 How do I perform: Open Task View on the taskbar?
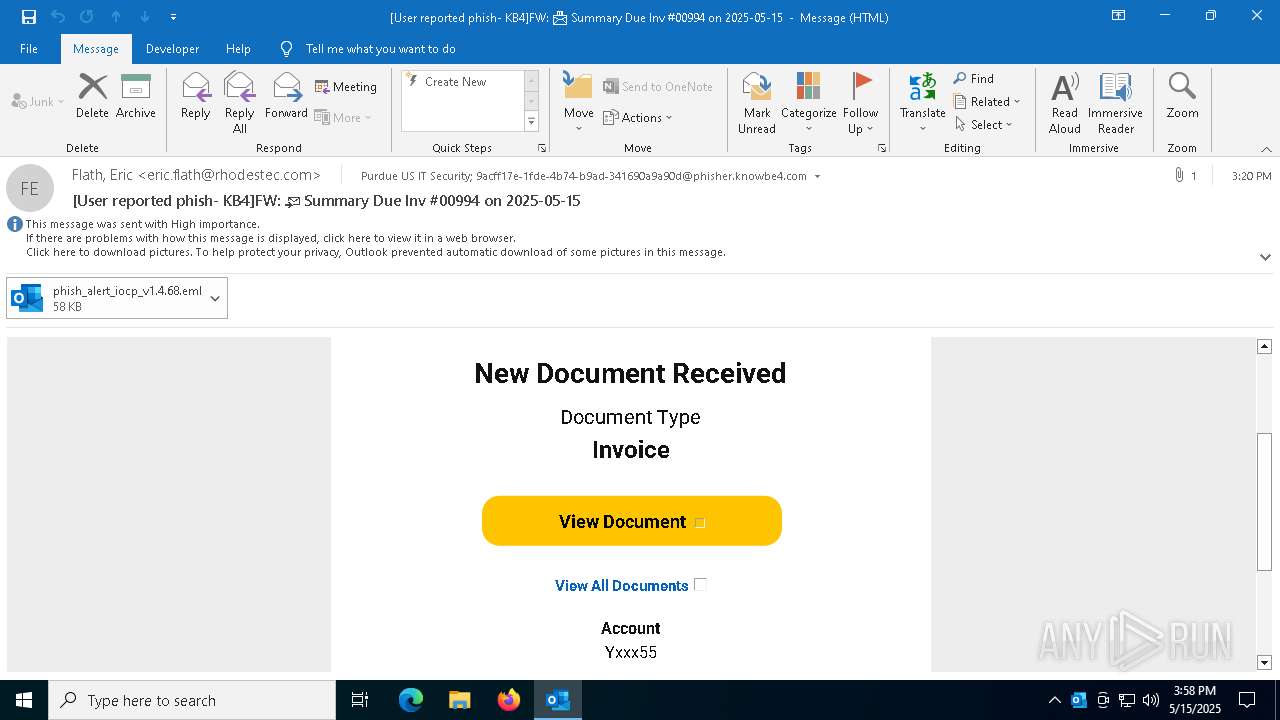pyautogui.click(x=360, y=700)
